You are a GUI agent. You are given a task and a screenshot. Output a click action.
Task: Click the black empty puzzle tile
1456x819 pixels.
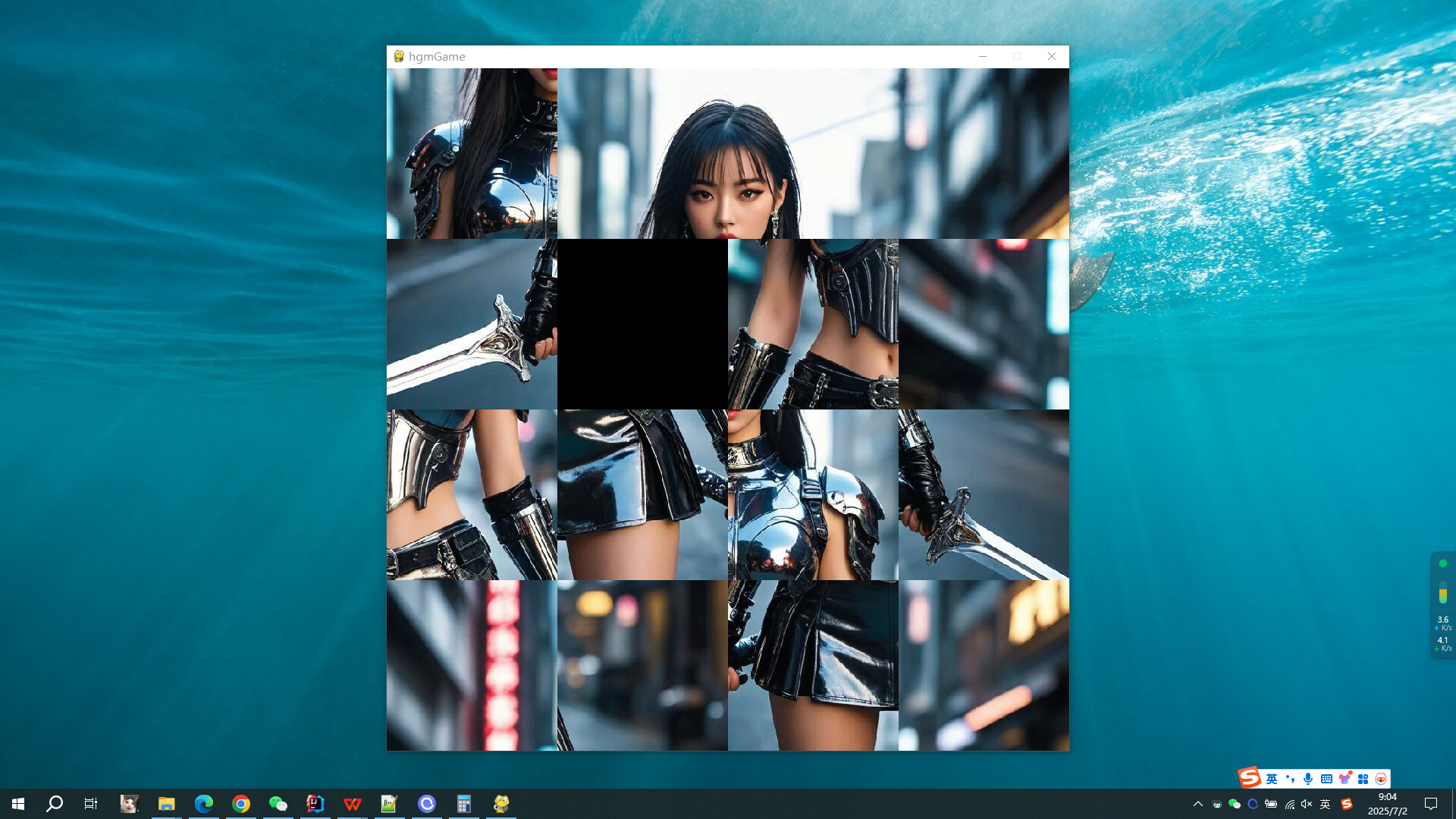[642, 323]
